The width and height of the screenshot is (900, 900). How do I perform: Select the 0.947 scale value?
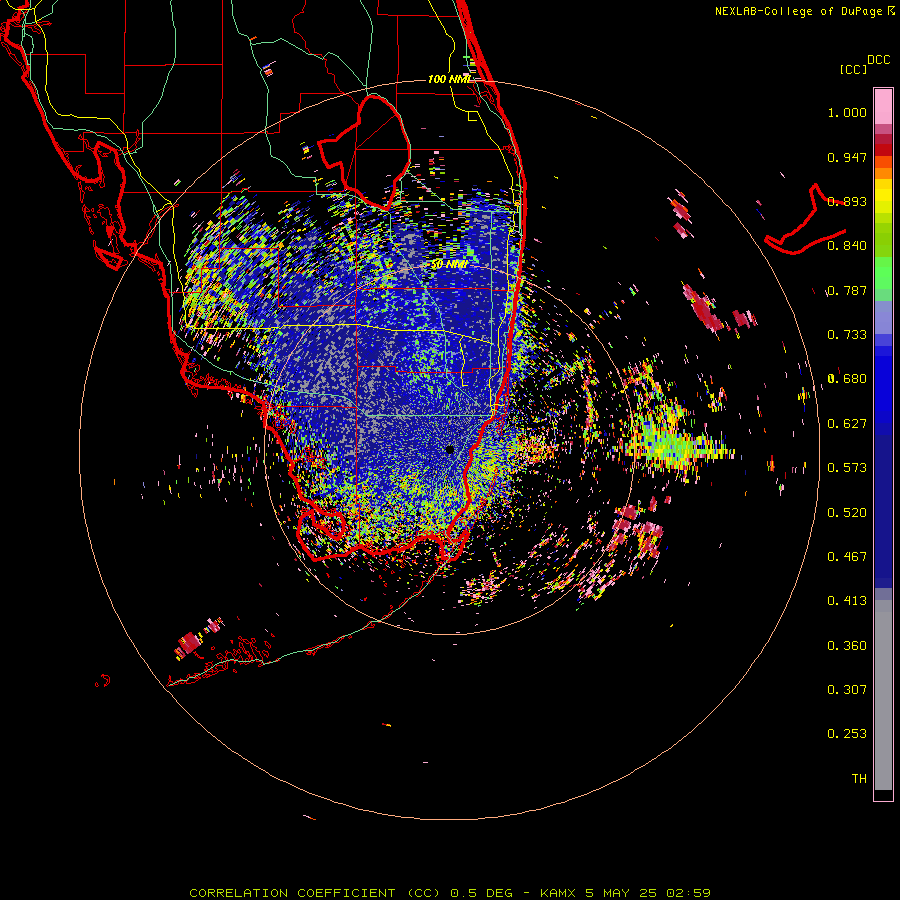point(847,157)
